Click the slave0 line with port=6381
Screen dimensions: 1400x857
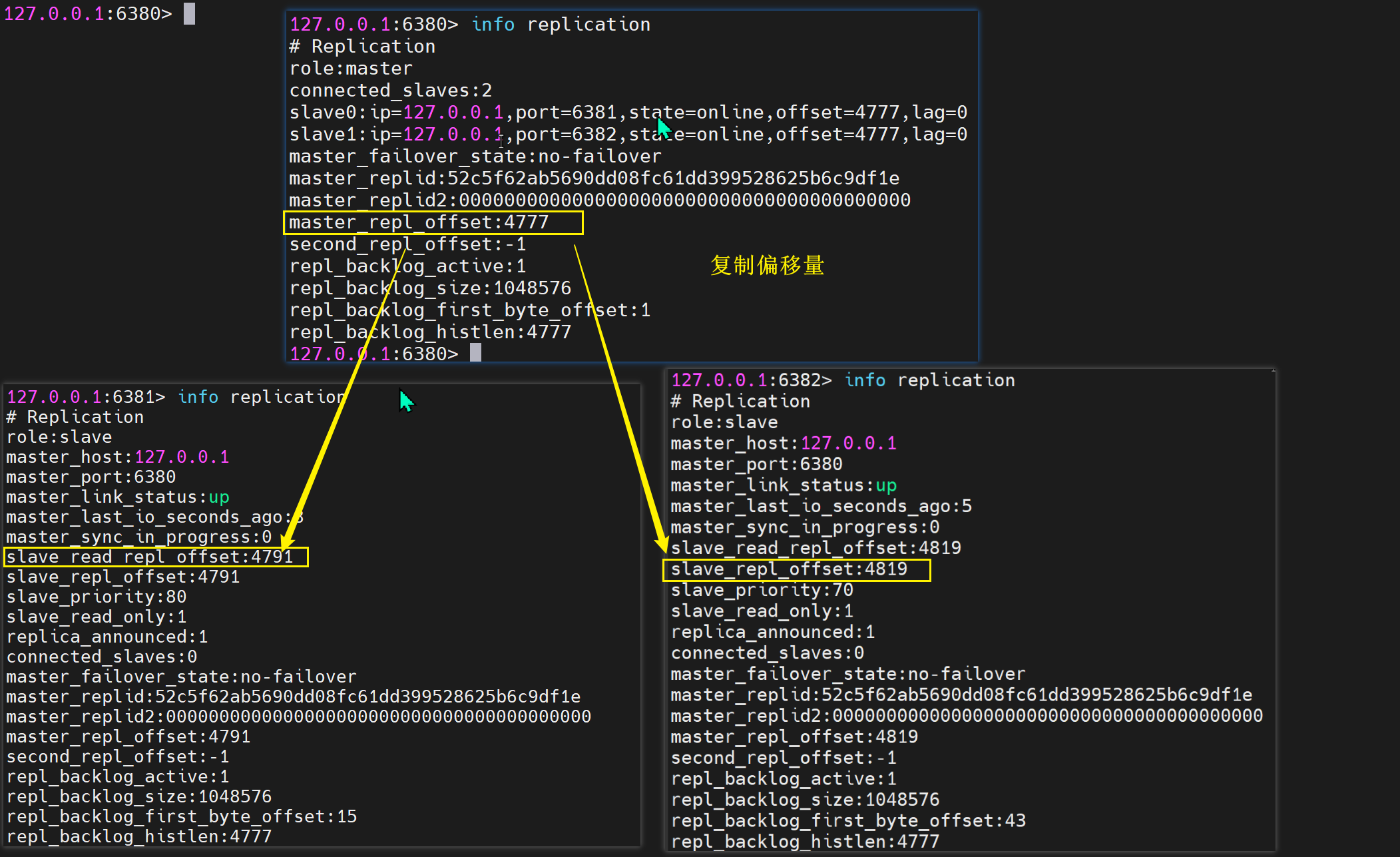pos(628,113)
